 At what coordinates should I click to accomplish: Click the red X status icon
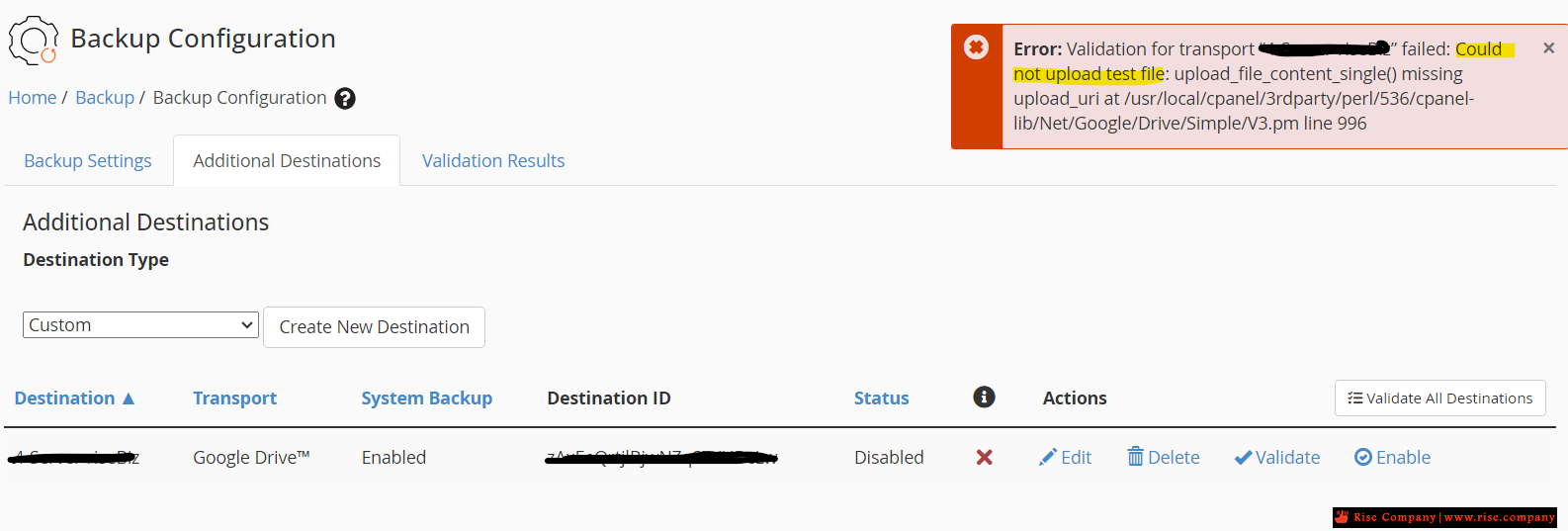pyautogui.click(x=984, y=457)
